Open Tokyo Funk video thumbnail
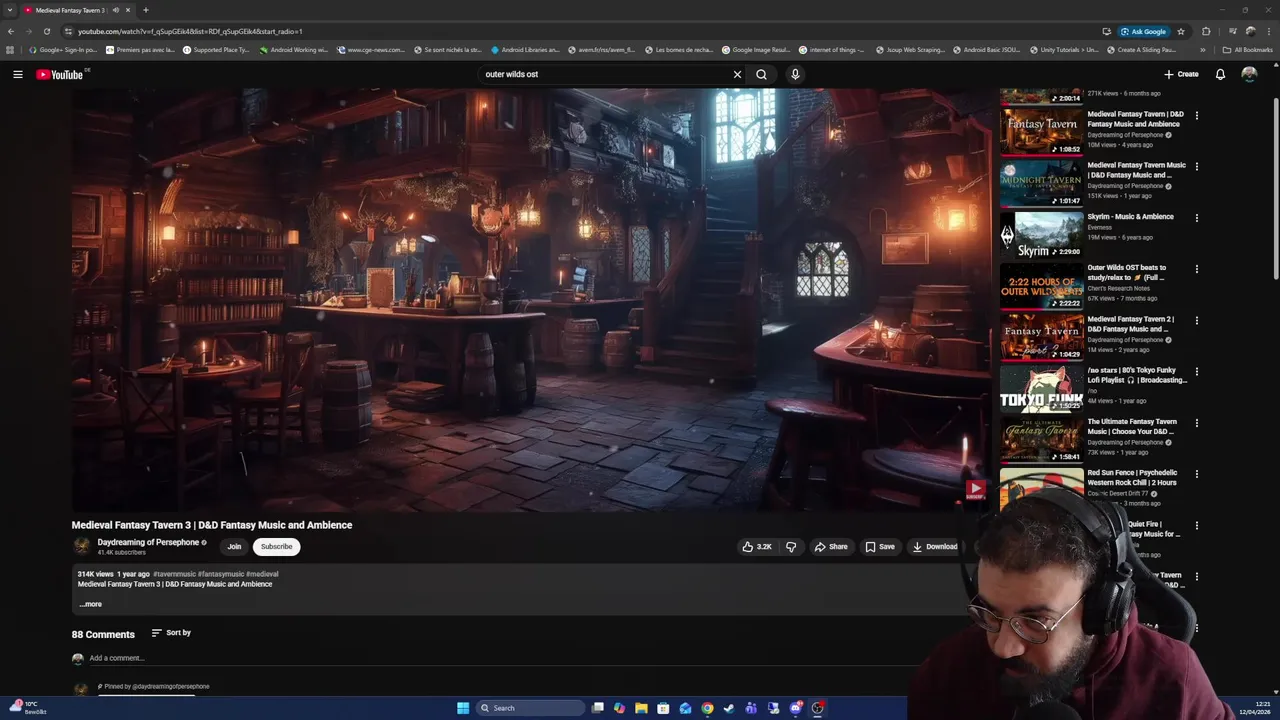The height and width of the screenshot is (720, 1280). 1041,389
